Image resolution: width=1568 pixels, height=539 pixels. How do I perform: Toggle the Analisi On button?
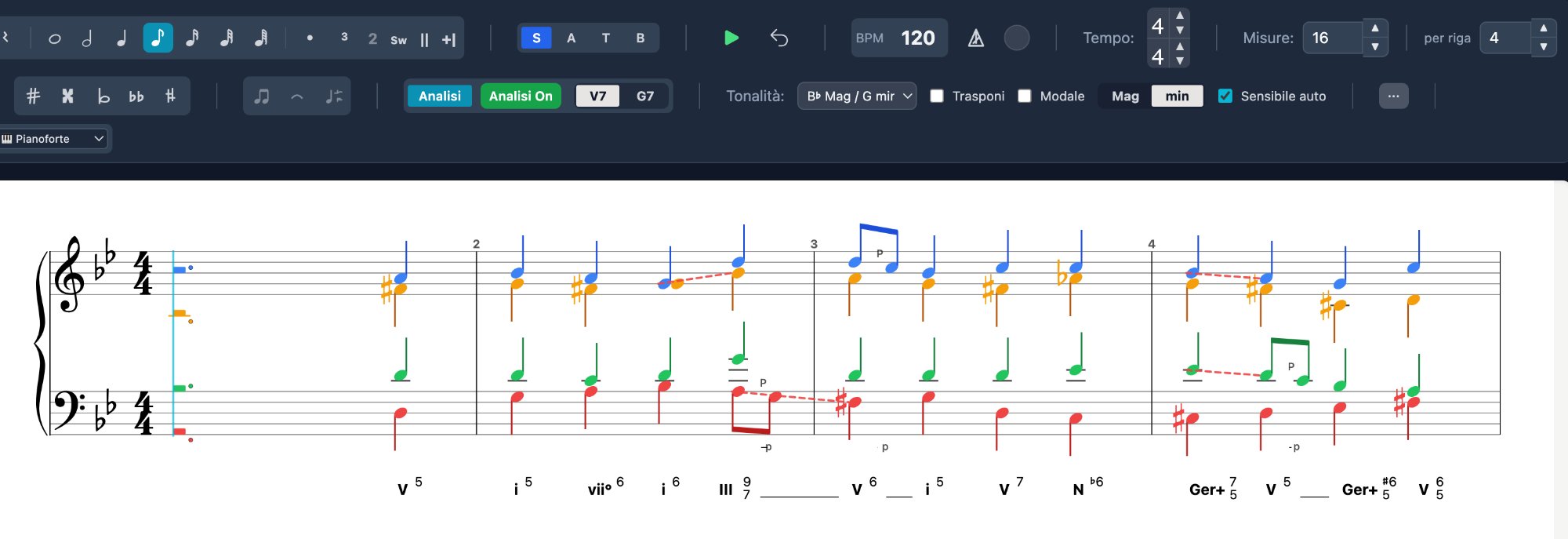point(521,96)
